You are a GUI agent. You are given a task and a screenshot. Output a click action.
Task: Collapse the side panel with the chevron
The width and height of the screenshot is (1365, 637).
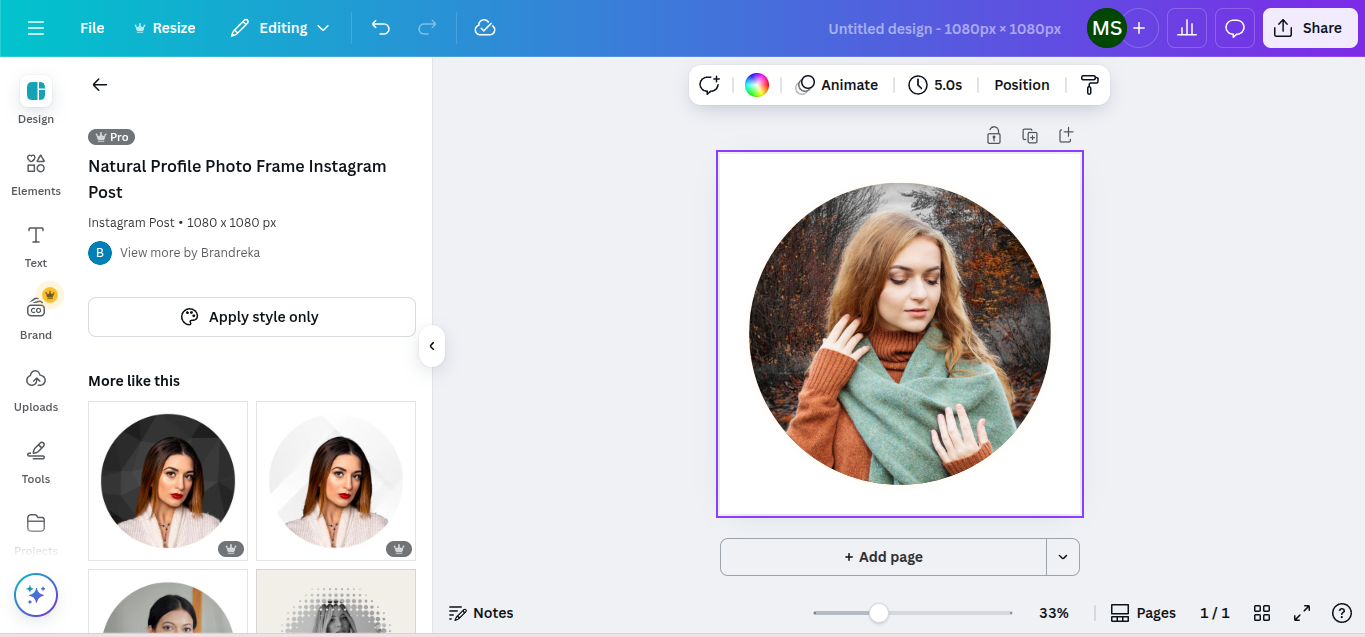tap(431, 345)
